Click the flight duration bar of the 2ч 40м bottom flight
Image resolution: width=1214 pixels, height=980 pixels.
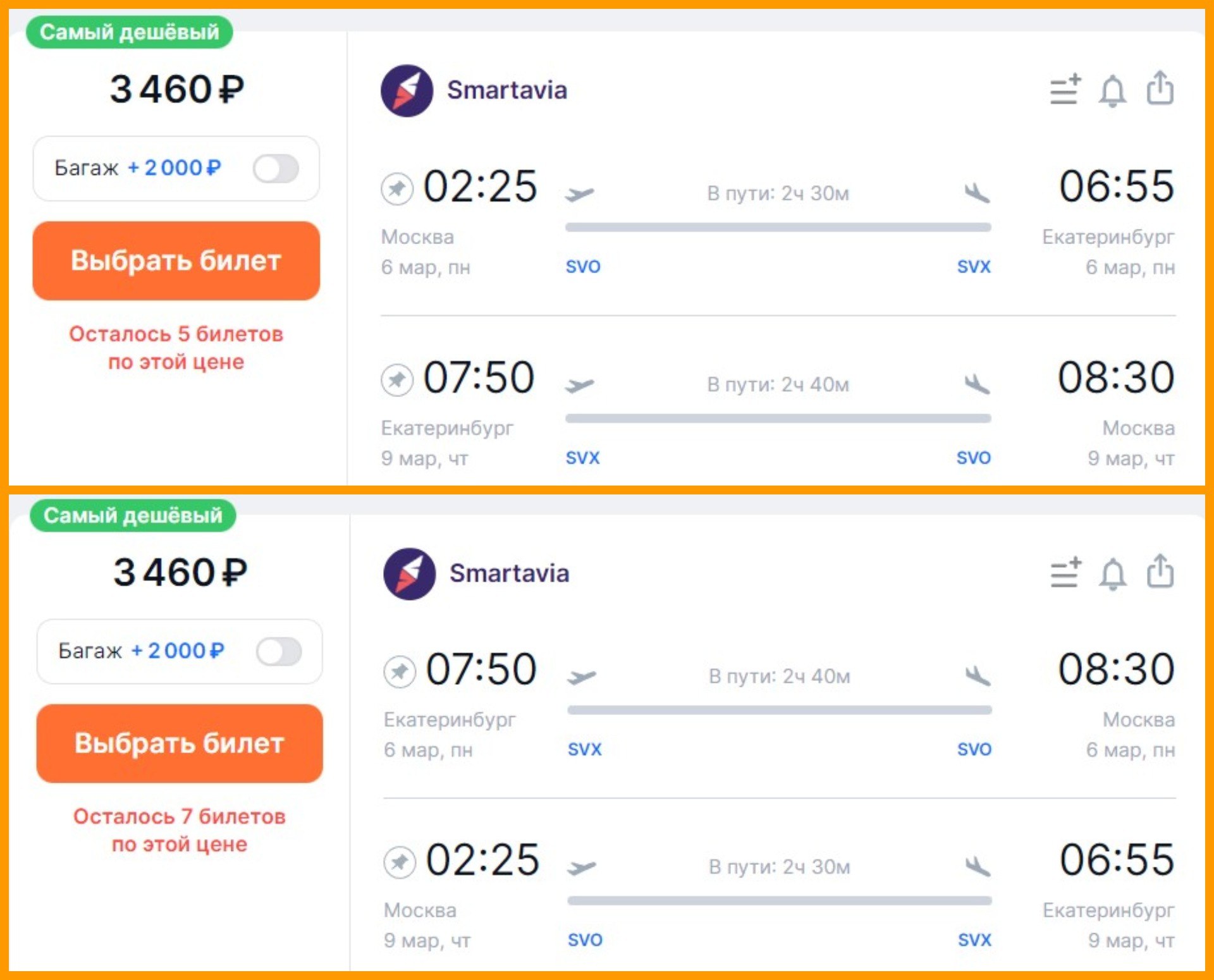click(x=780, y=710)
